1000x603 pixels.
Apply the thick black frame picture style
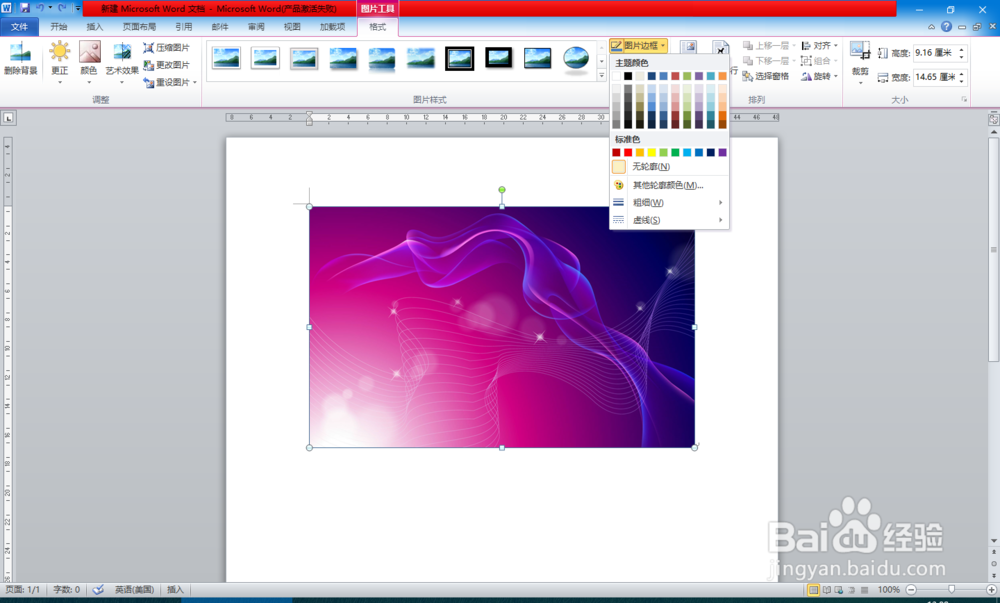click(x=459, y=58)
